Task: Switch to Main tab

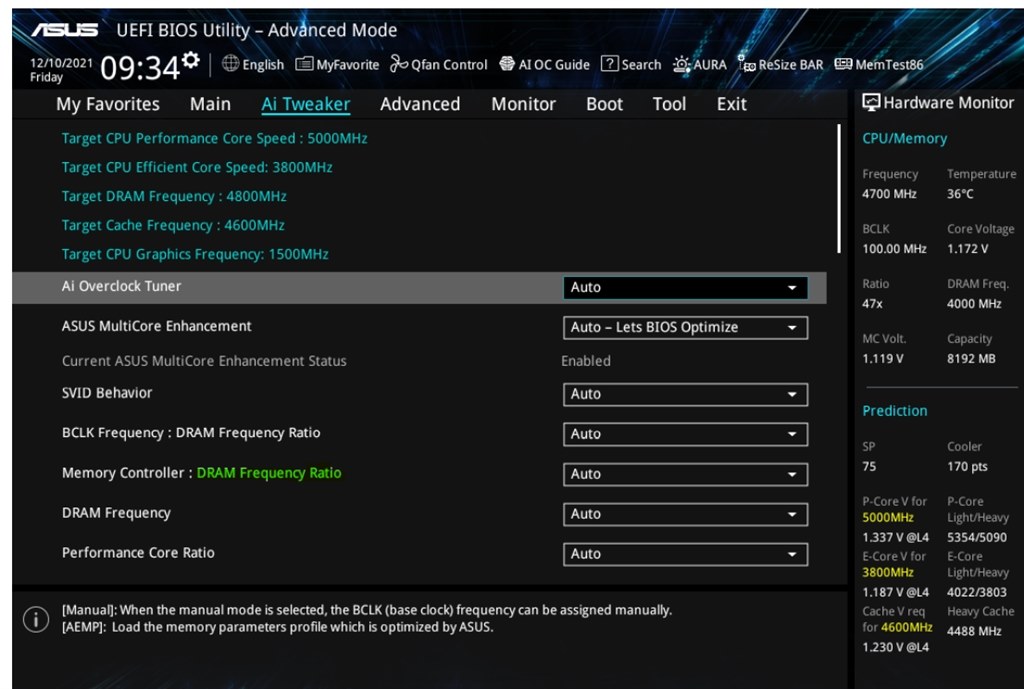Action: click(210, 104)
